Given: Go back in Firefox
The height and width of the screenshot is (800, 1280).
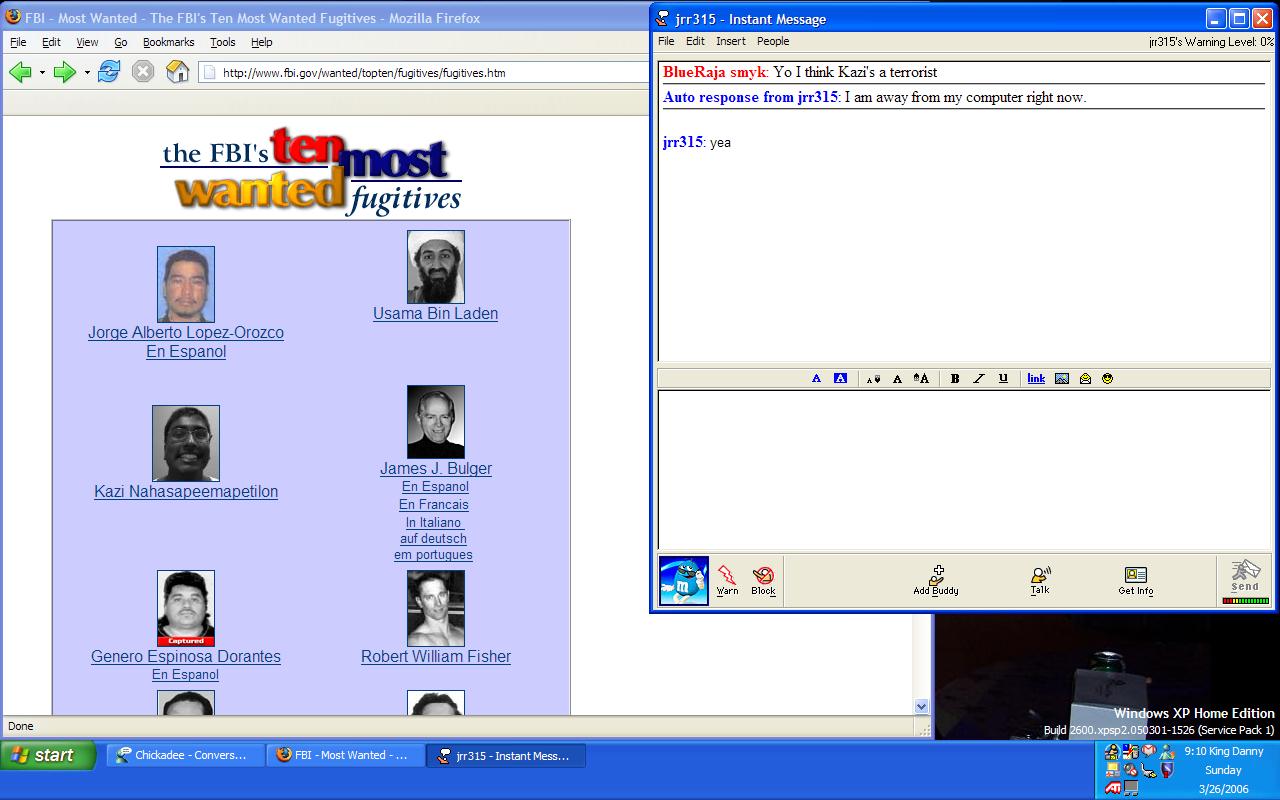Looking at the screenshot, I should coord(19,72).
